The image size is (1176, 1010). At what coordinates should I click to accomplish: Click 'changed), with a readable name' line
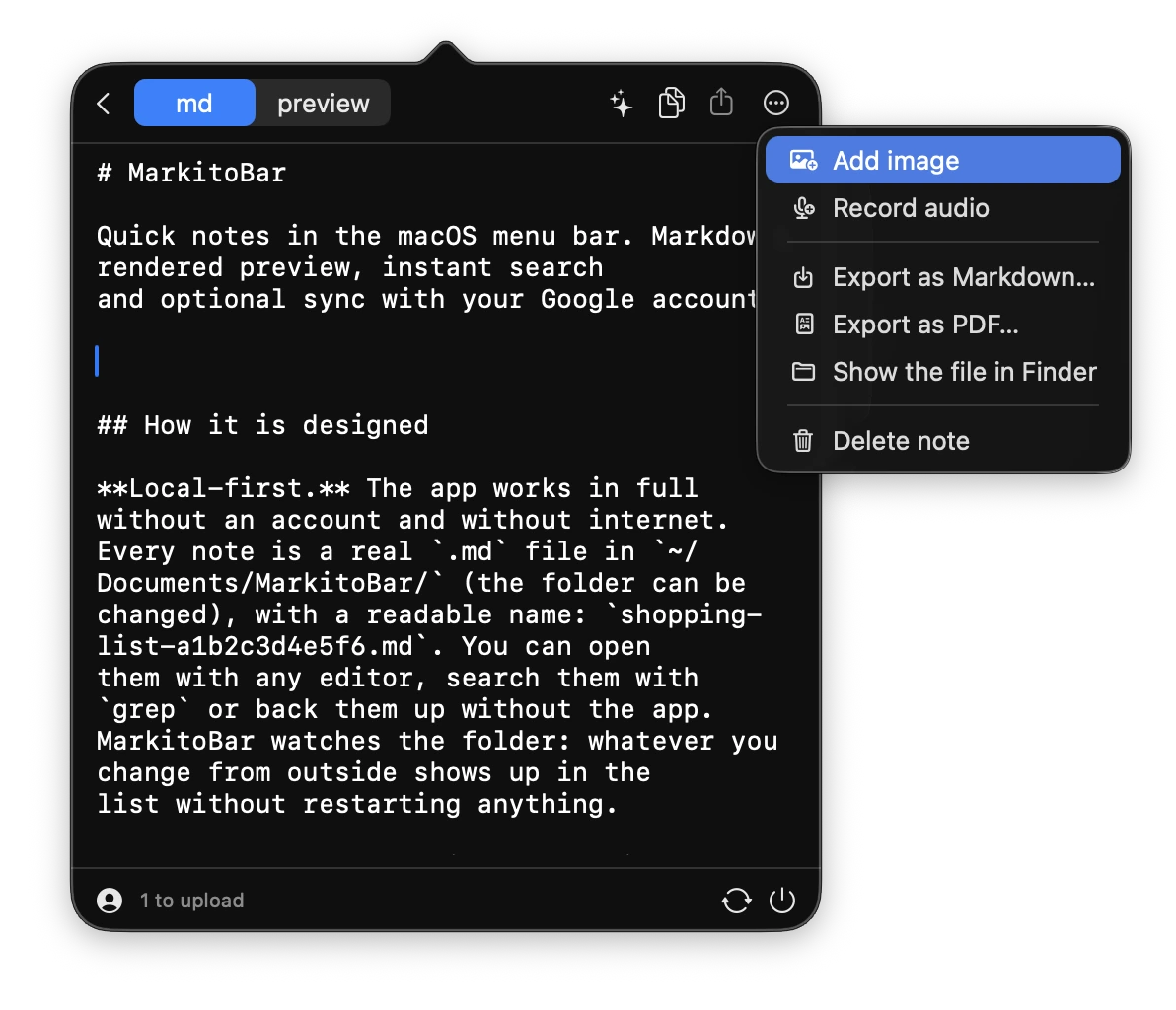[x=429, y=614]
